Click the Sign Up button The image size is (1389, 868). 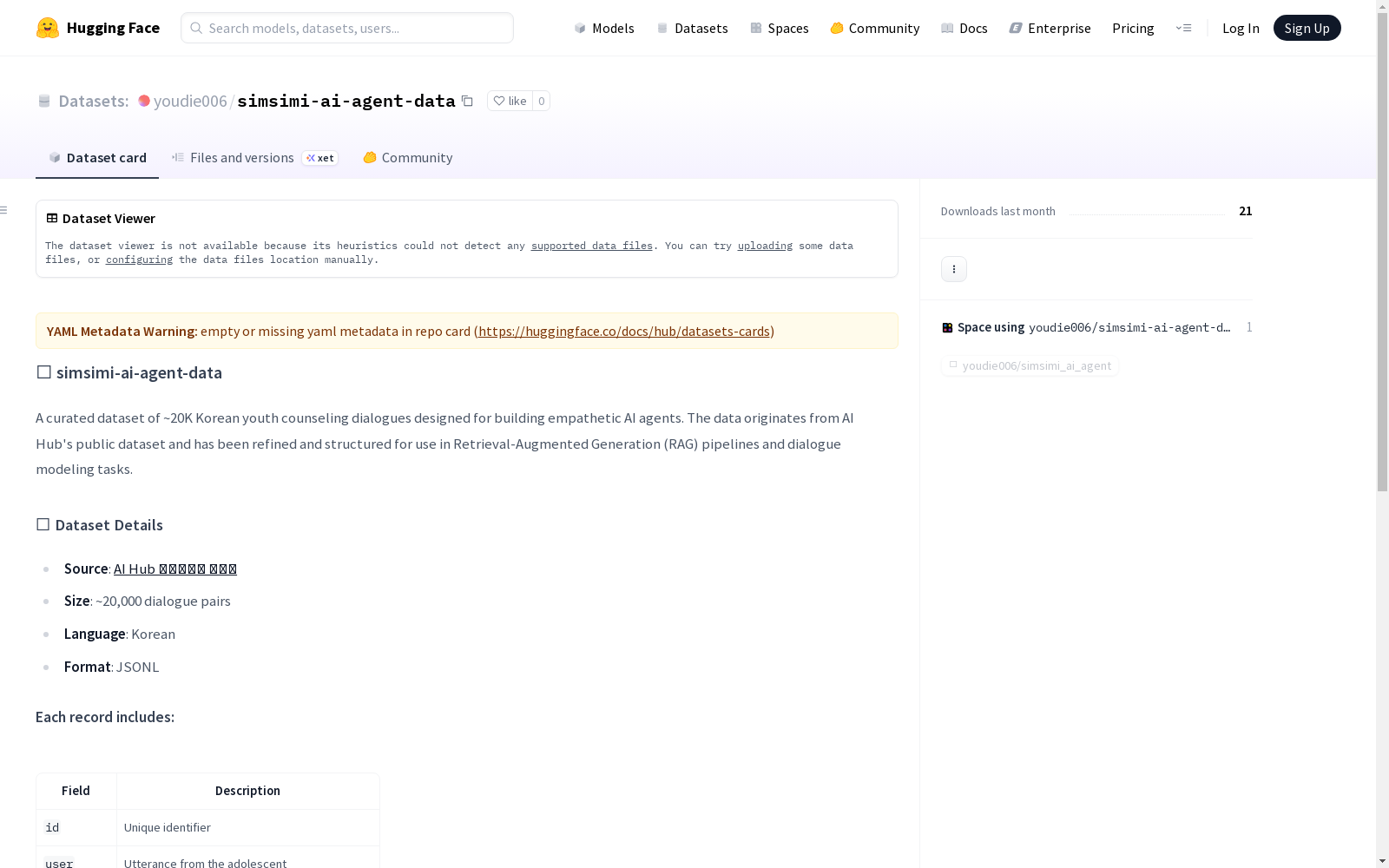coord(1307,28)
